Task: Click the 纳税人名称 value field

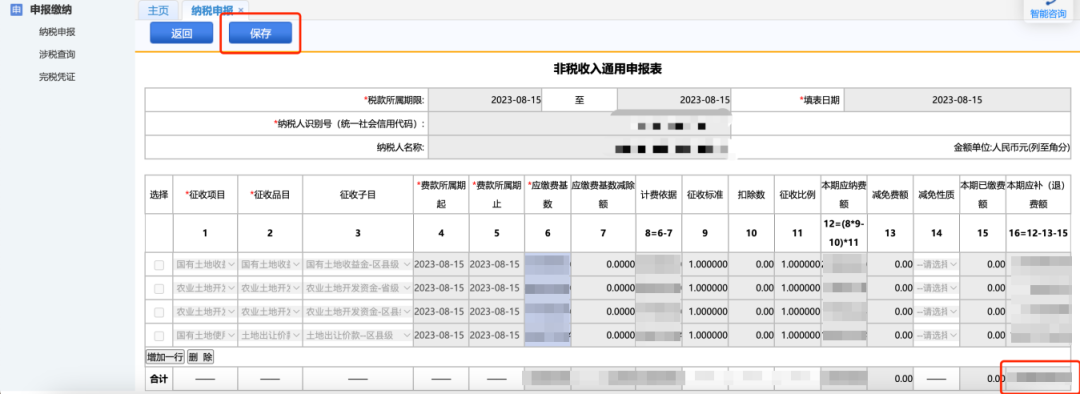Action: tap(579, 147)
